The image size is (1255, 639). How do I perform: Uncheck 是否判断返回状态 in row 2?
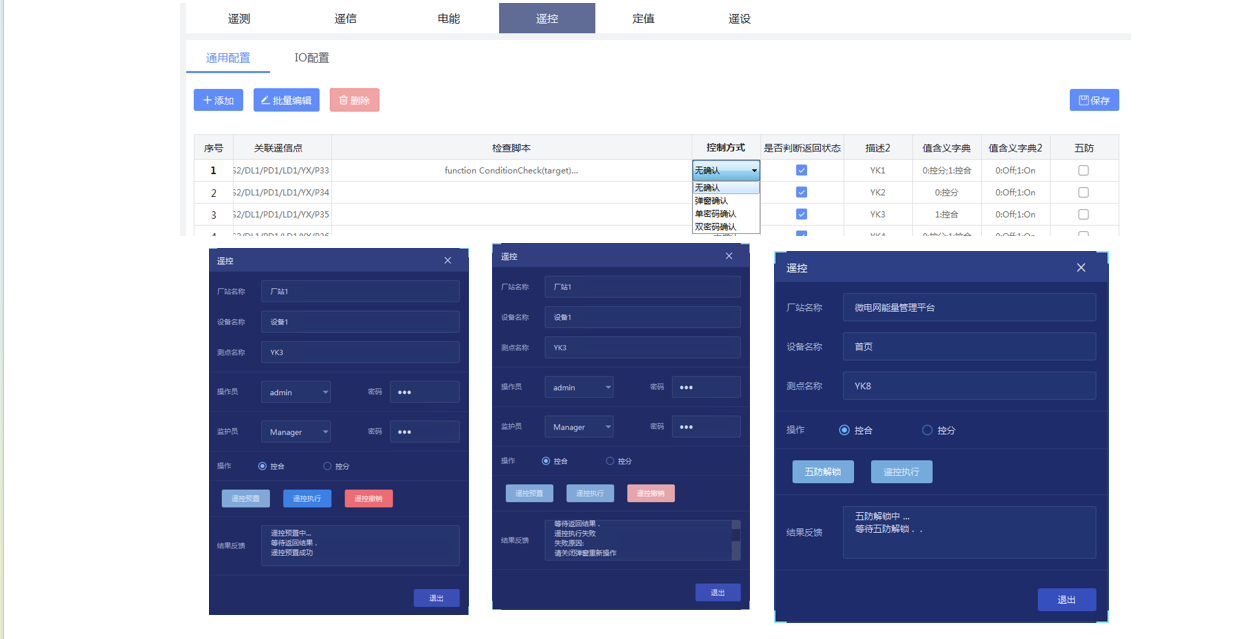801,192
